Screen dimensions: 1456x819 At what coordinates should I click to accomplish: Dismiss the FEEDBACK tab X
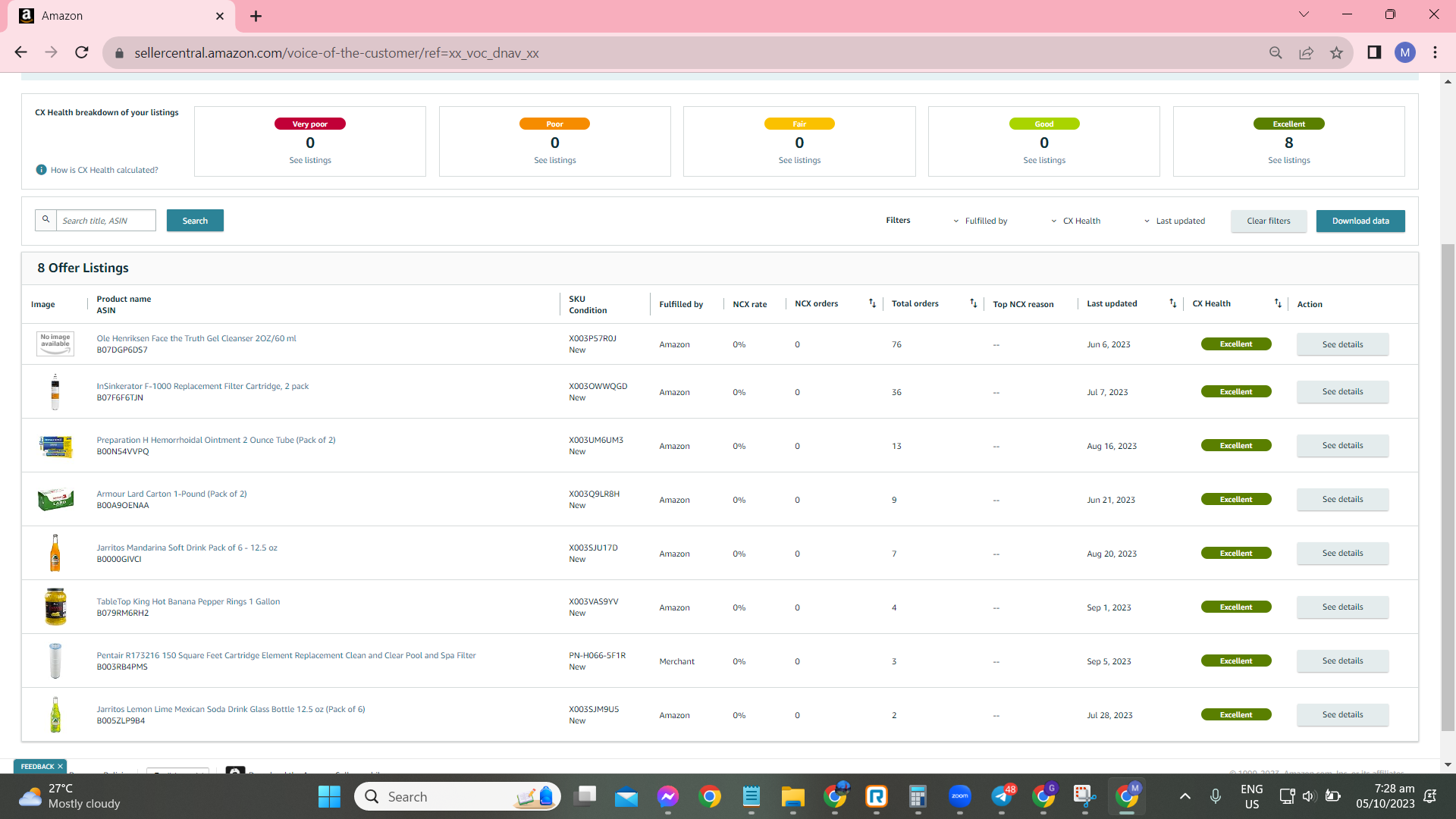(60, 767)
